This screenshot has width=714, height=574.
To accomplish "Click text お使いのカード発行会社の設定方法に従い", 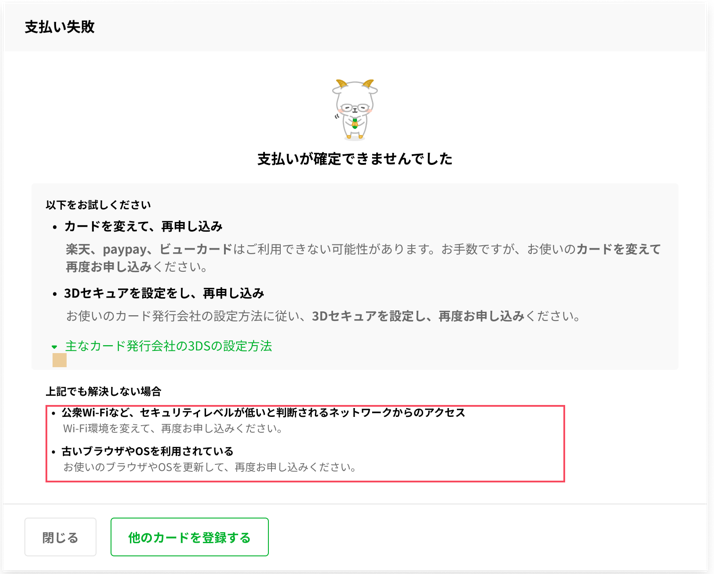I will pyautogui.click(x=186, y=316).
